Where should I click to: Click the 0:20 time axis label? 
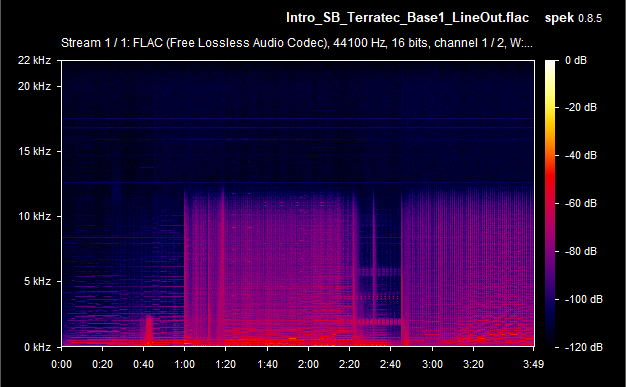[x=103, y=364]
